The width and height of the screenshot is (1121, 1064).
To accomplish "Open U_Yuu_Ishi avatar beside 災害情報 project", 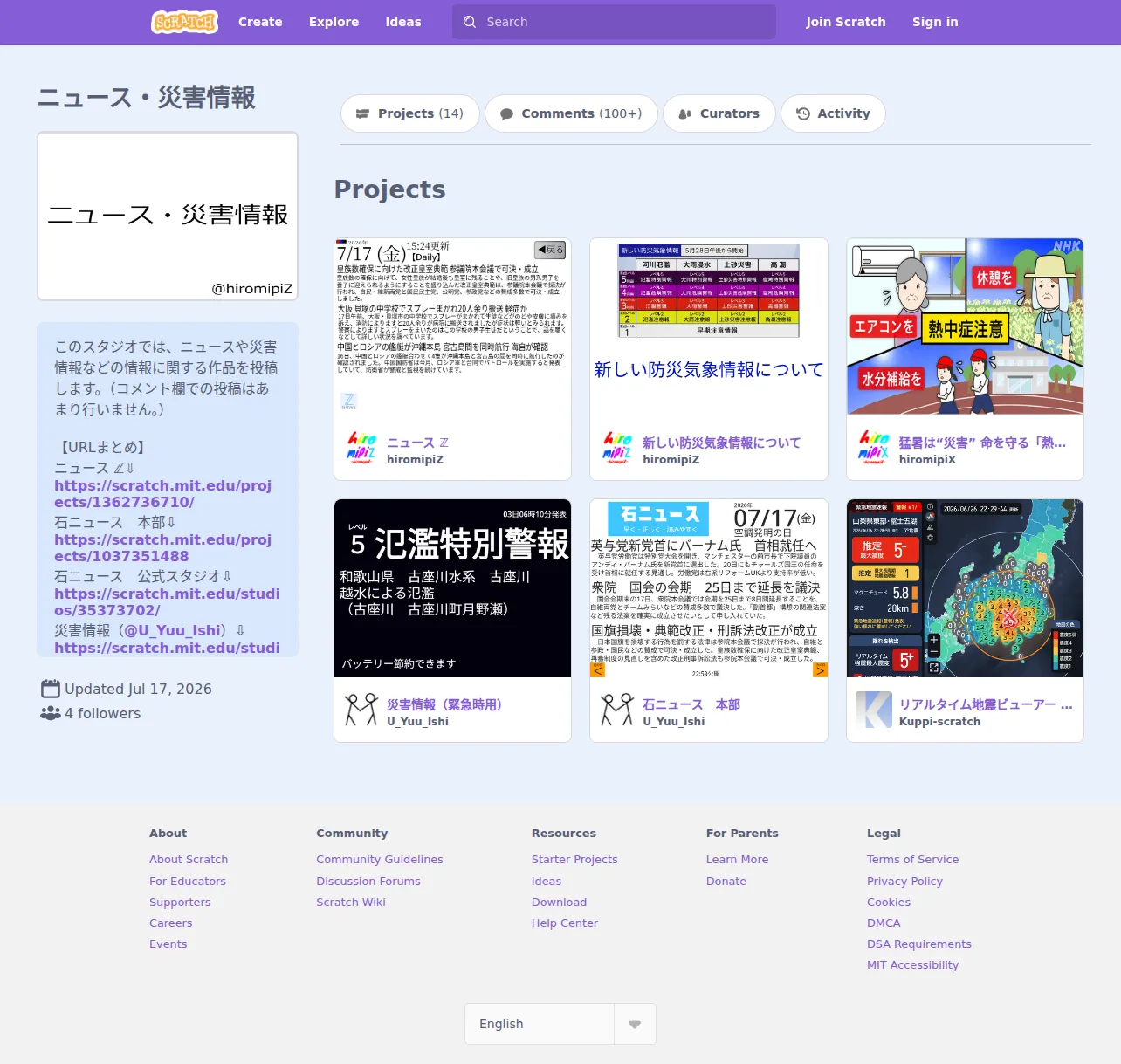I will (x=361, y=710).
